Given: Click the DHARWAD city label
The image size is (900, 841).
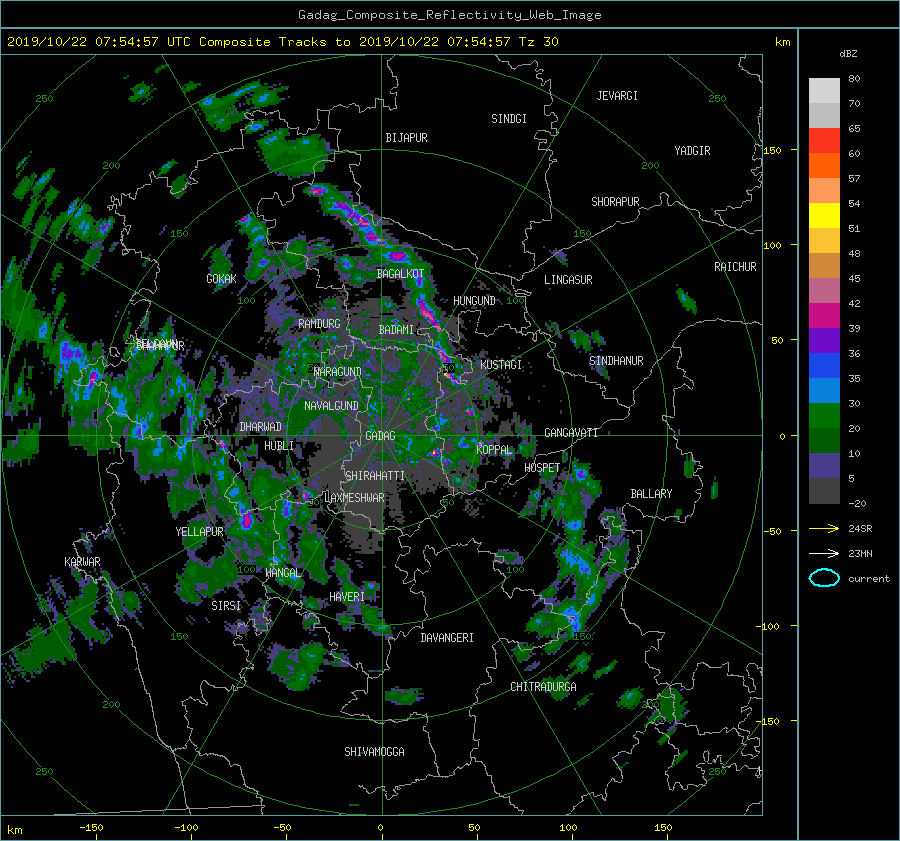Looking at the screenshot, I should [261, 427].
